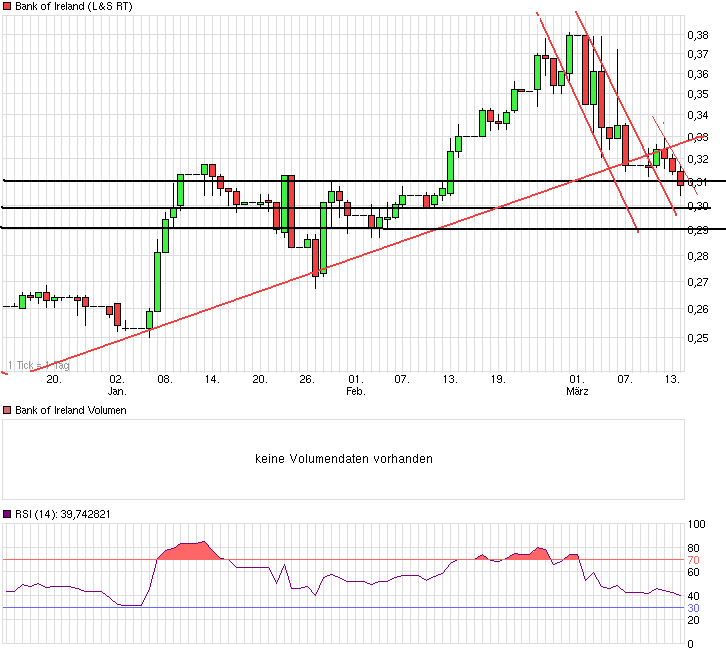726x652 pixels.
Task: Select the 02. Jan. date marker
Action: point(117,385)
